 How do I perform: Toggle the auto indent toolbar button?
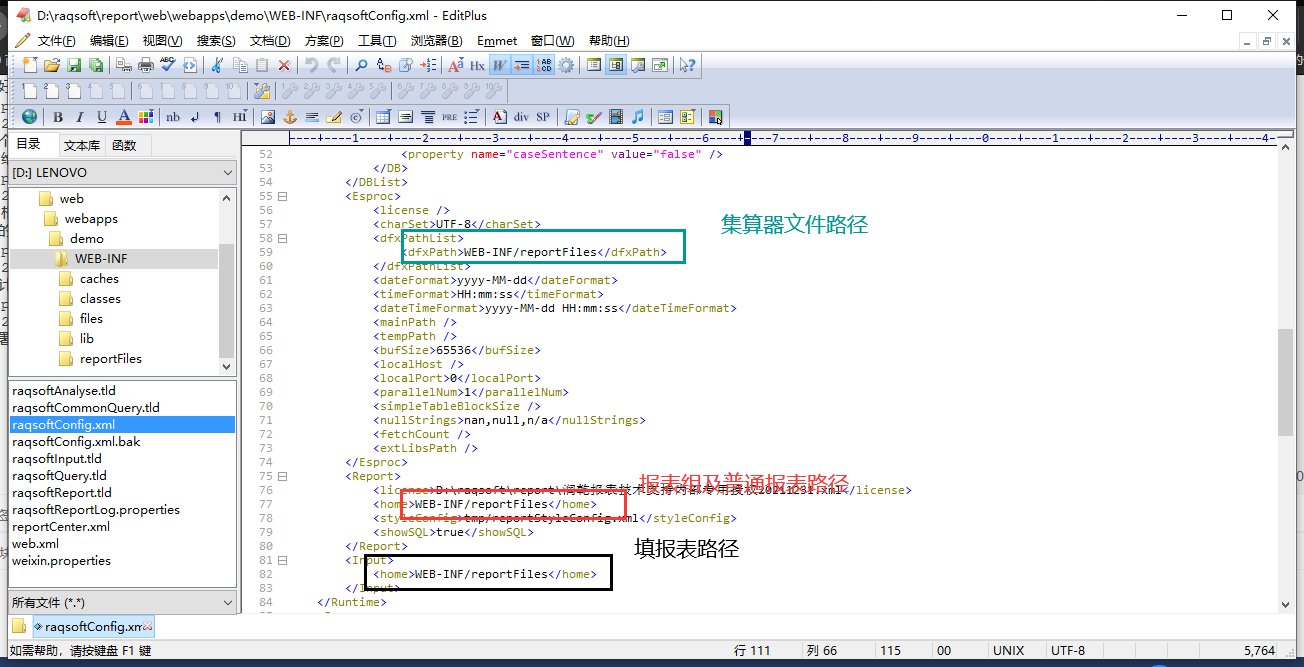[x=521, y=65]
